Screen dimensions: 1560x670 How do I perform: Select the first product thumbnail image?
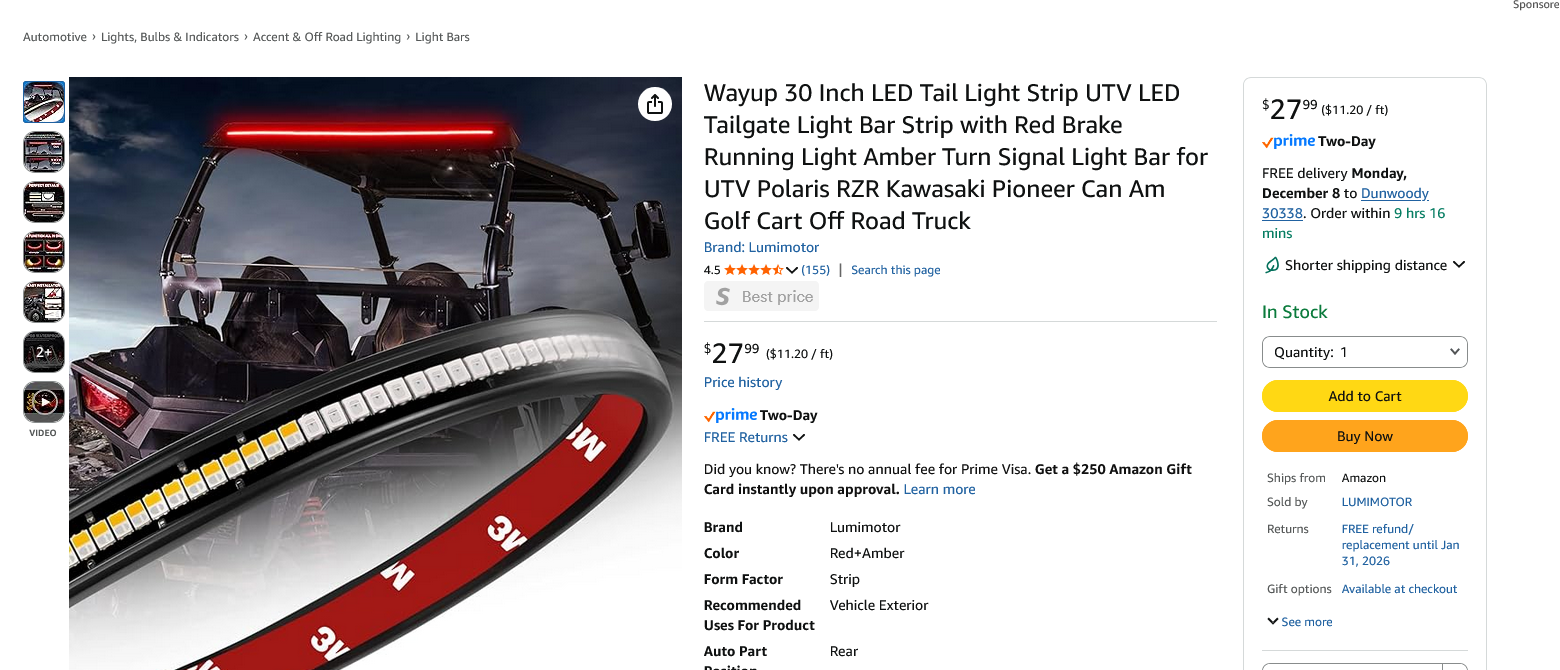pos(44,102)
